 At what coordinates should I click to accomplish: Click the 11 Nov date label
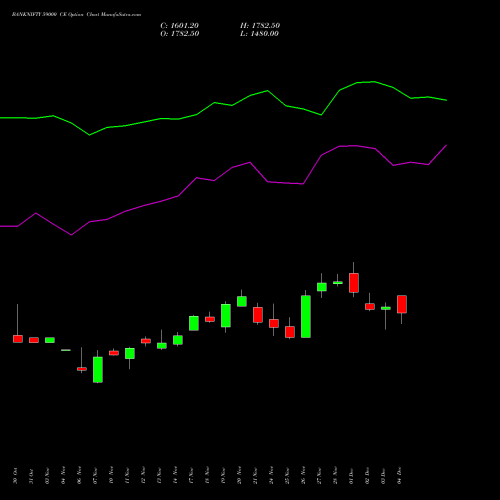click(127, 476)
